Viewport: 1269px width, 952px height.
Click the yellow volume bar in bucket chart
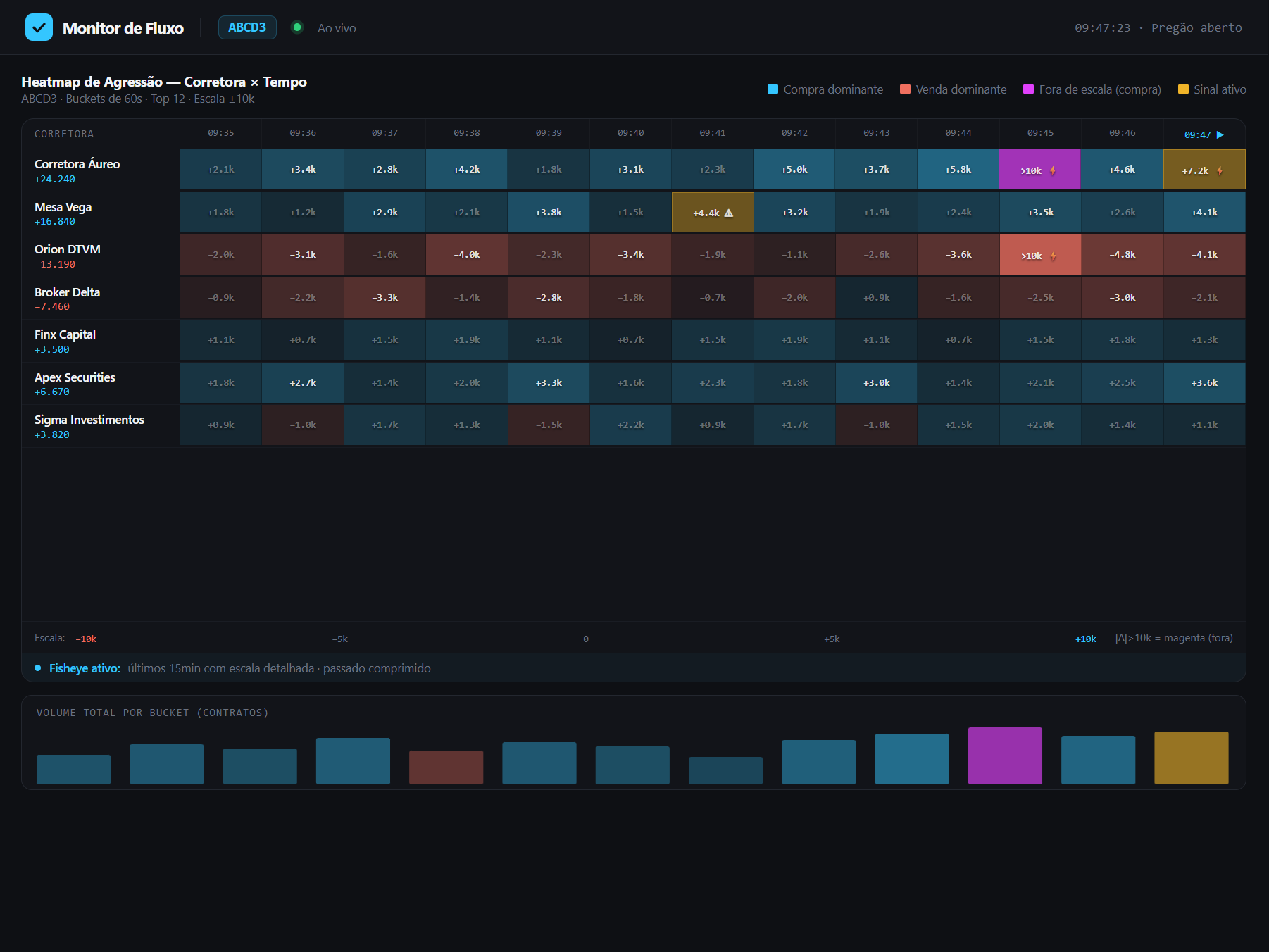1192,758
